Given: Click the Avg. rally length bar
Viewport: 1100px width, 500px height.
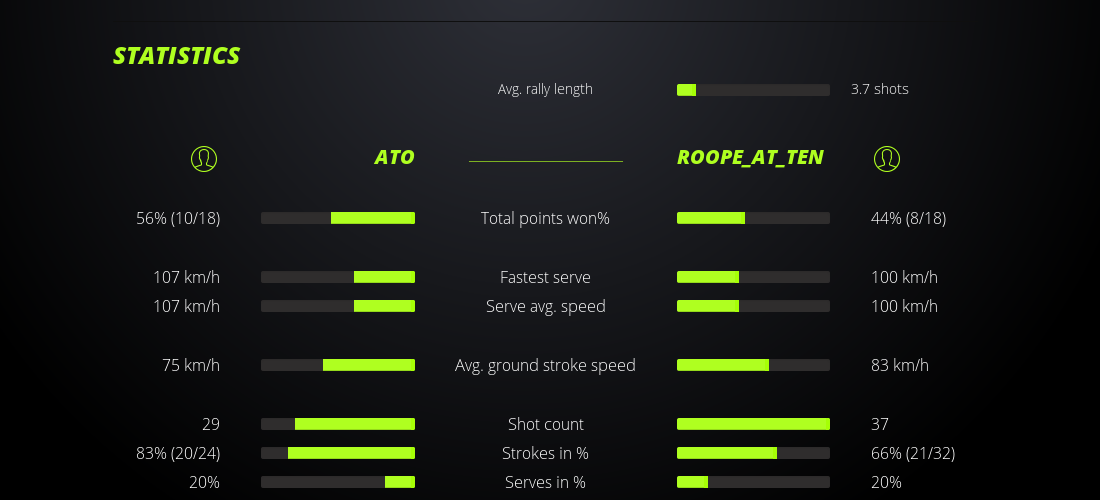Looking at the screenshot, I should click(x=753, y=90).
